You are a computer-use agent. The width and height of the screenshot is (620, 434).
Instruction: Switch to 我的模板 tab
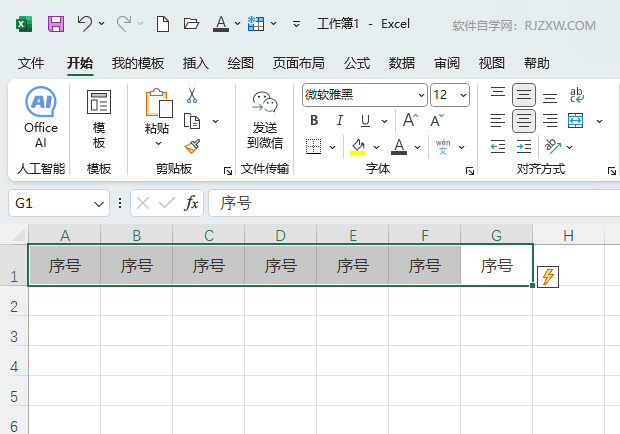138,63
